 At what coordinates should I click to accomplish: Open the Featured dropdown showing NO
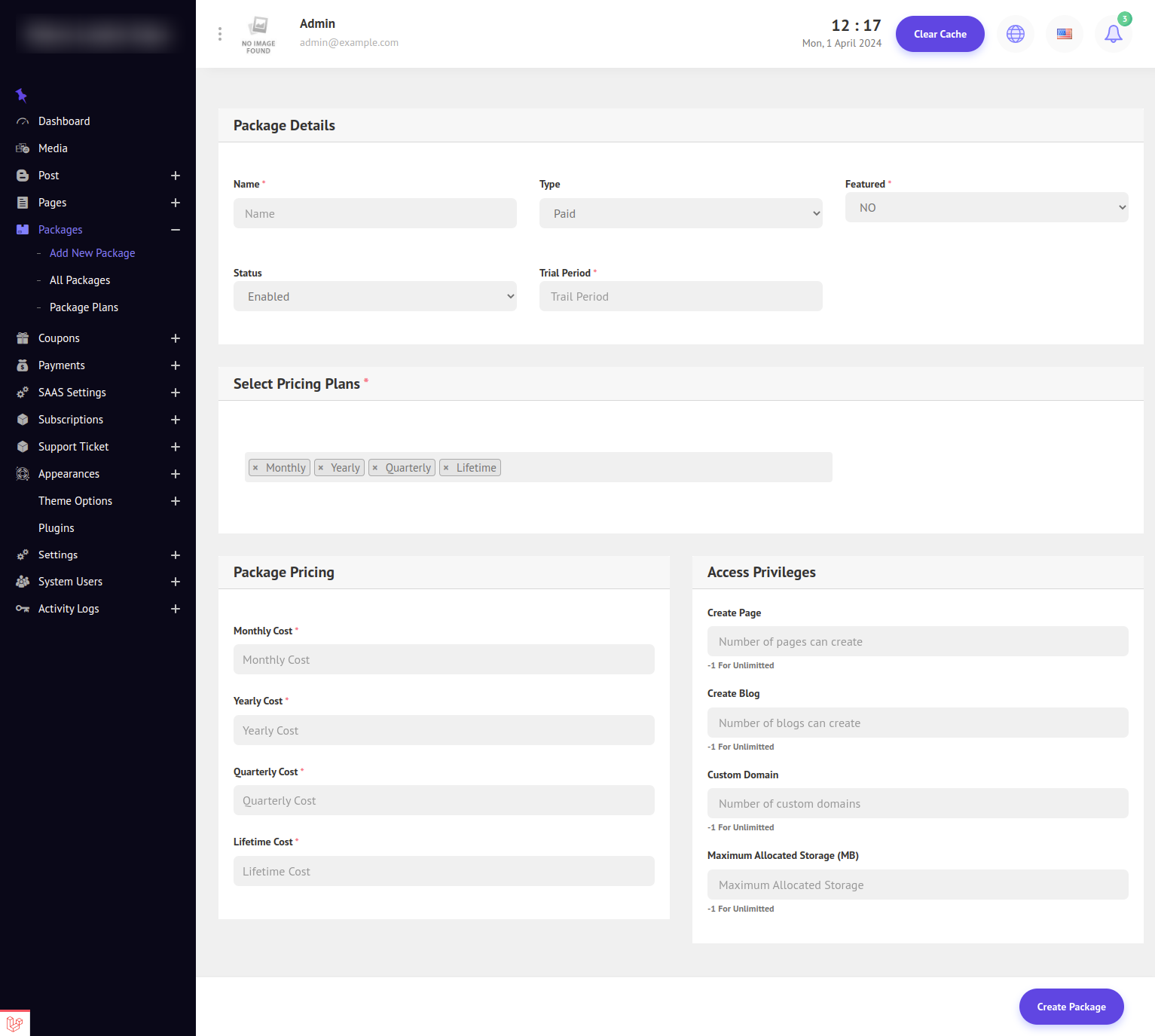pos(986,207)
